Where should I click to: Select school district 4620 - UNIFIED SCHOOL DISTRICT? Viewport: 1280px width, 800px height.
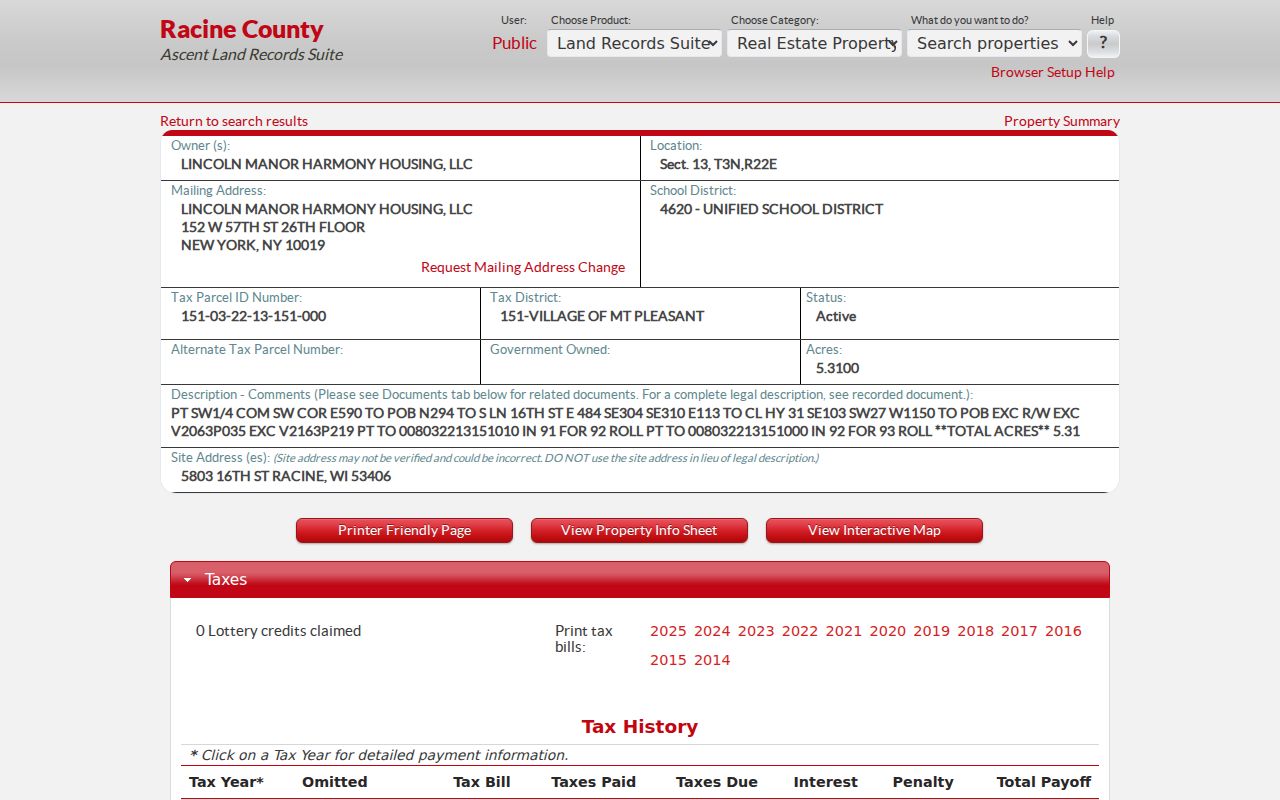[772, 209]
